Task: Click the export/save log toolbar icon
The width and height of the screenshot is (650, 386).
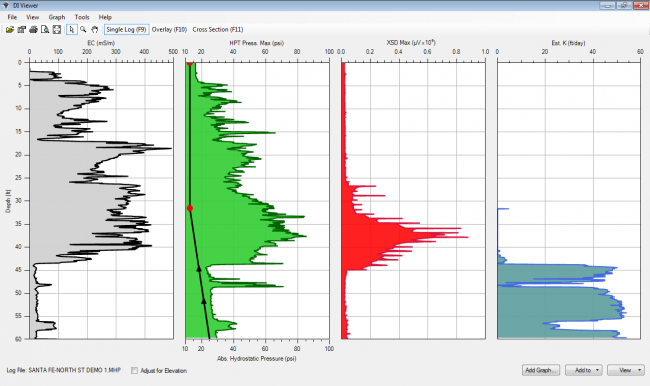Action: tap(22, 29)
